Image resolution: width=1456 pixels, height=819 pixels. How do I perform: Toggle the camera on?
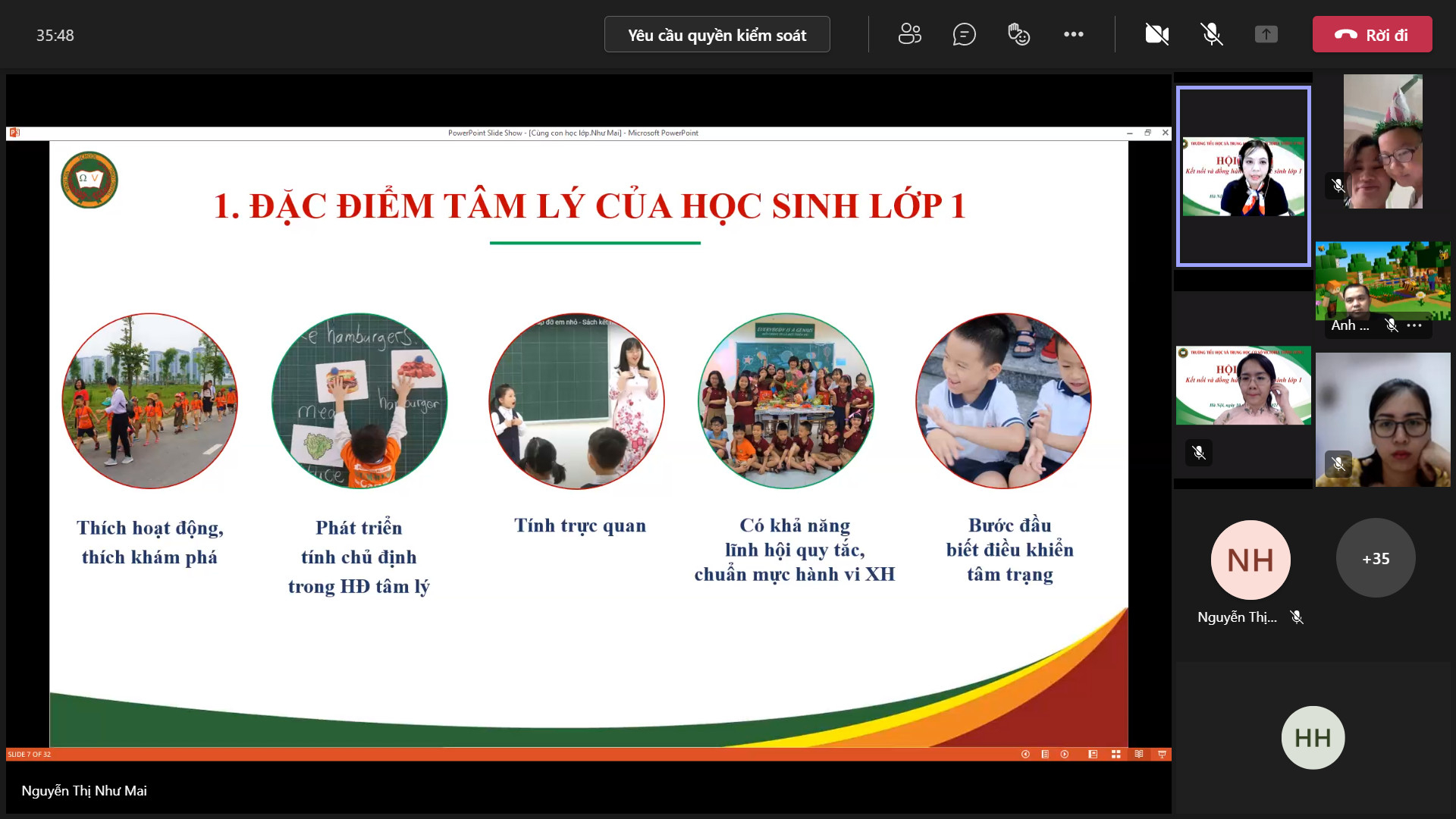pyautogui.click(x=1156, y=34)
